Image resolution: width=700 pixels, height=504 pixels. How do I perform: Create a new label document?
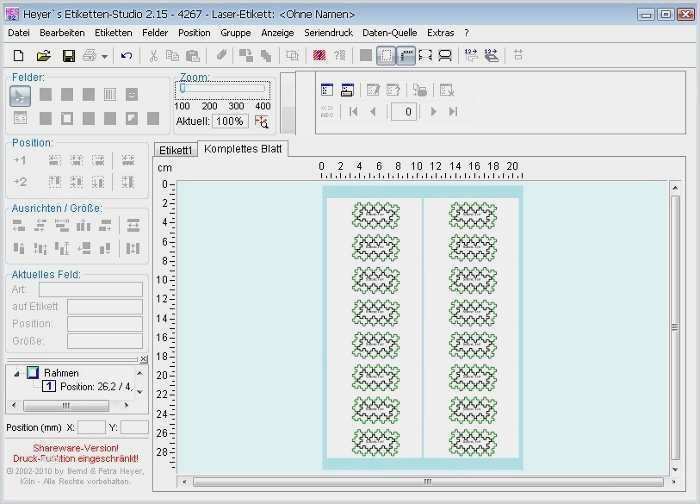[18, 56]
